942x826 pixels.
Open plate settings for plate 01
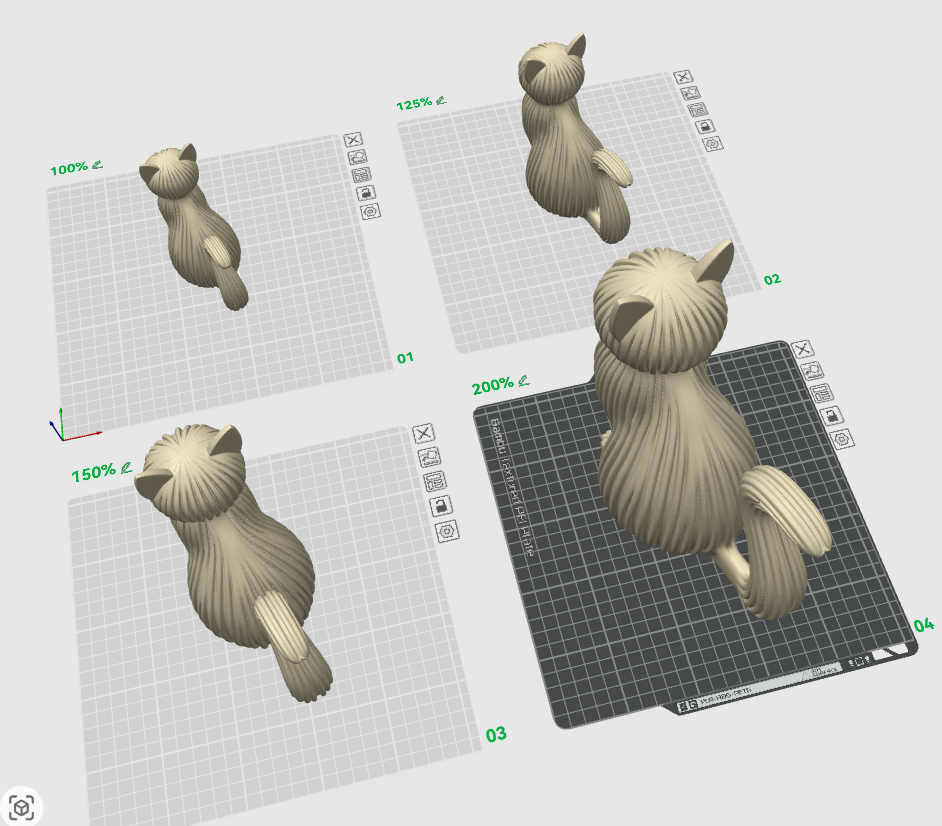point(371,211)
